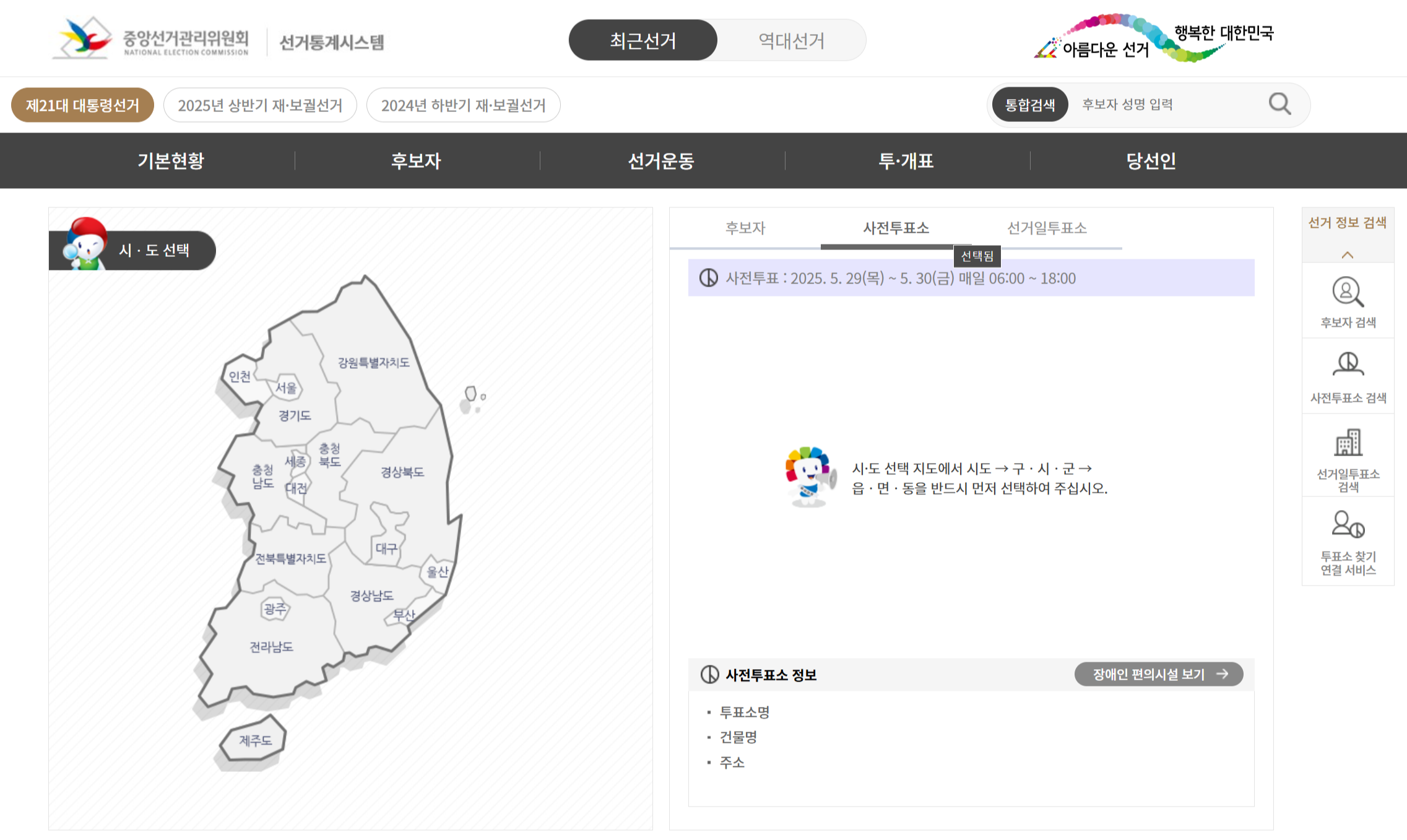Select the 2025년 상반기 재·보궐선거 pill
The image size is (1407, 840).
click(x=260, y=105)
